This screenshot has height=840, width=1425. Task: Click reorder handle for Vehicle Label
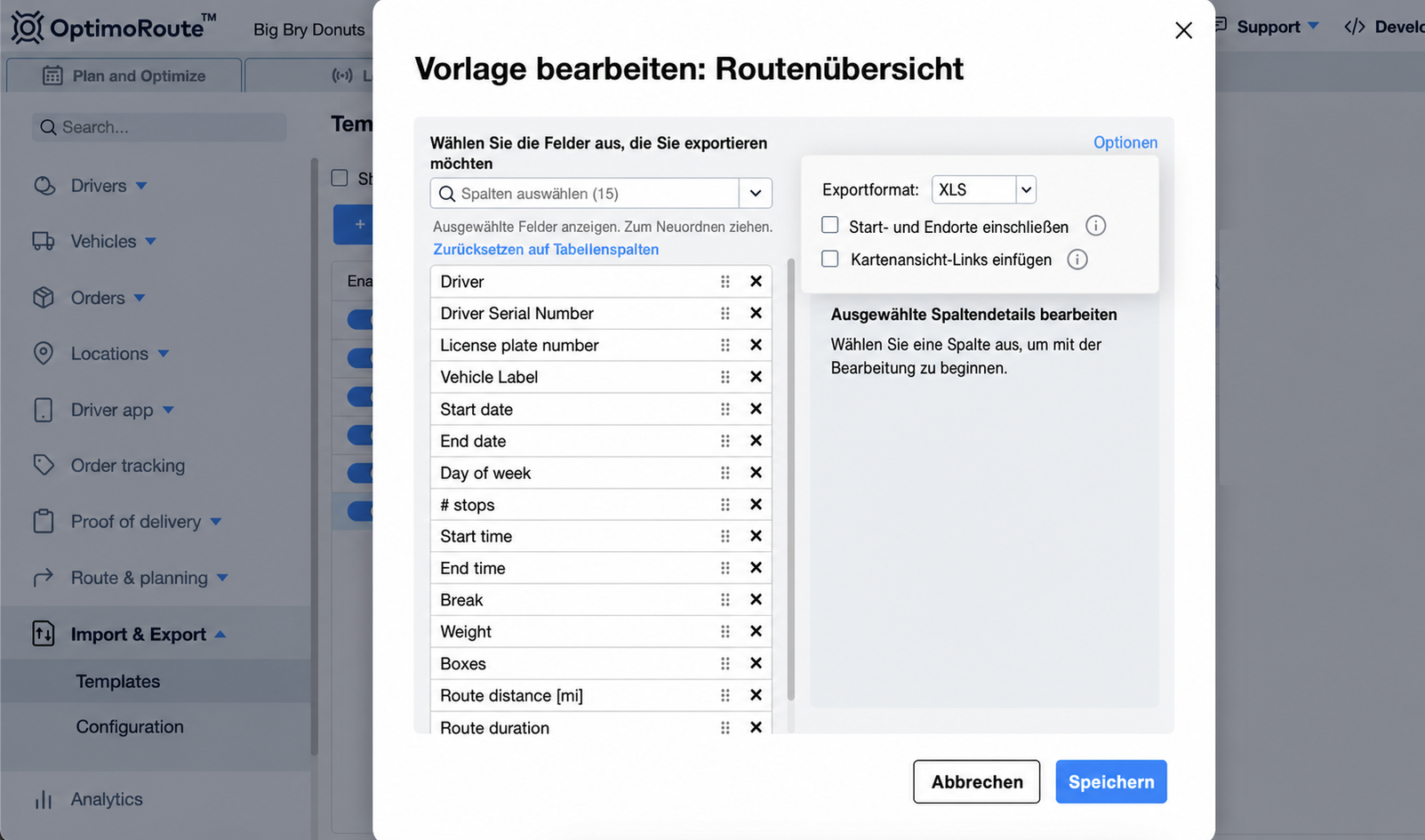(x=725, y=377)
